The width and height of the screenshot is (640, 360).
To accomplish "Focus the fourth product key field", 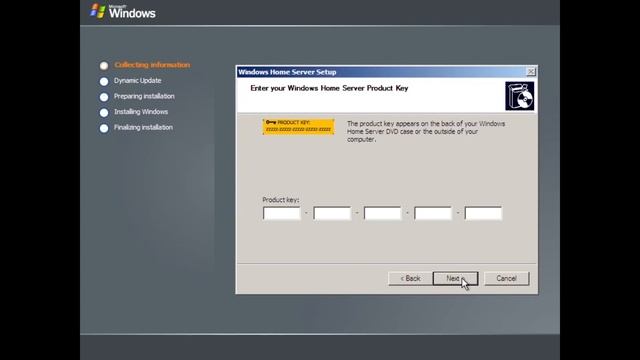I will click(433, 213).
